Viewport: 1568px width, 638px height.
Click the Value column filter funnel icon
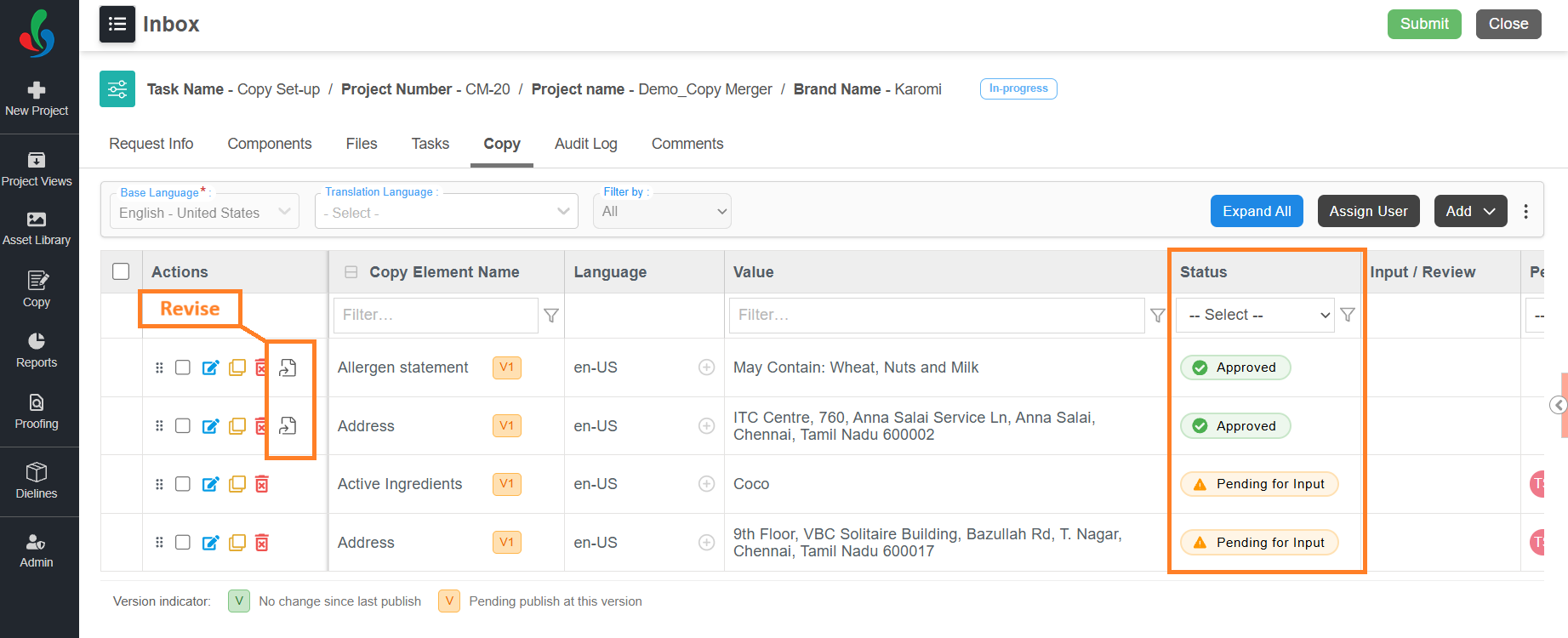coord(1158,316)
